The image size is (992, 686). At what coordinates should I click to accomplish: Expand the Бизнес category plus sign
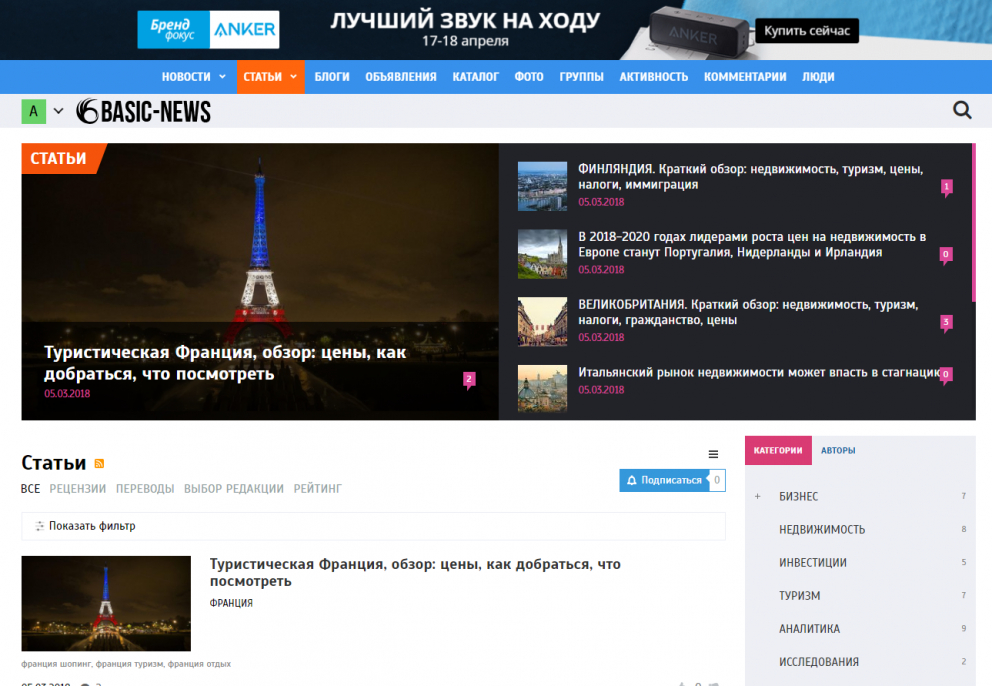pos(757,497)
